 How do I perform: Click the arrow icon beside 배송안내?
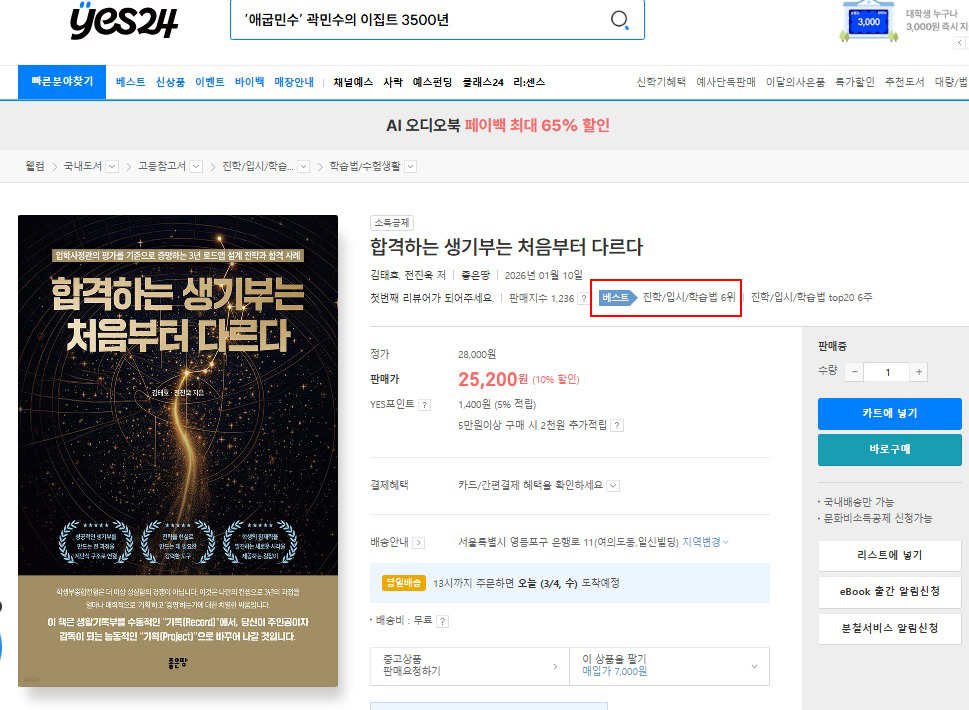coord(419,543)
